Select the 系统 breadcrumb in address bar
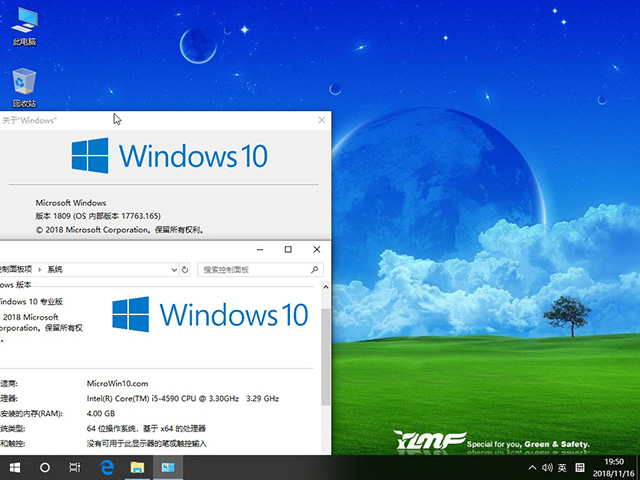Viewport: 640px width, 480px height. click(x=55, y=269)
